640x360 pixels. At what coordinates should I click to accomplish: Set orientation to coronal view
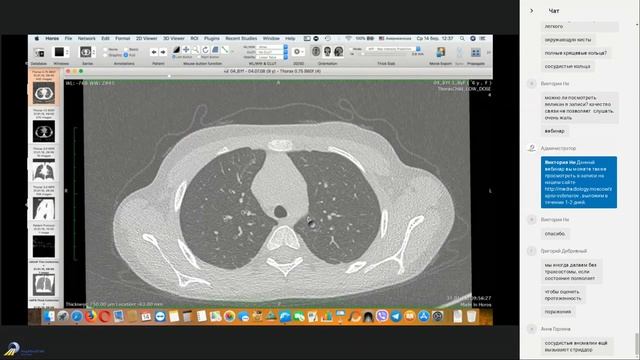(x=327, y=51)
